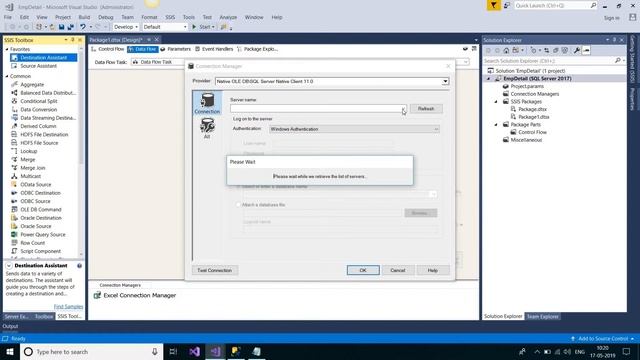Open Data Flow Task dropdown
This screenshot has height=360, width=640.
pos(466,62)
